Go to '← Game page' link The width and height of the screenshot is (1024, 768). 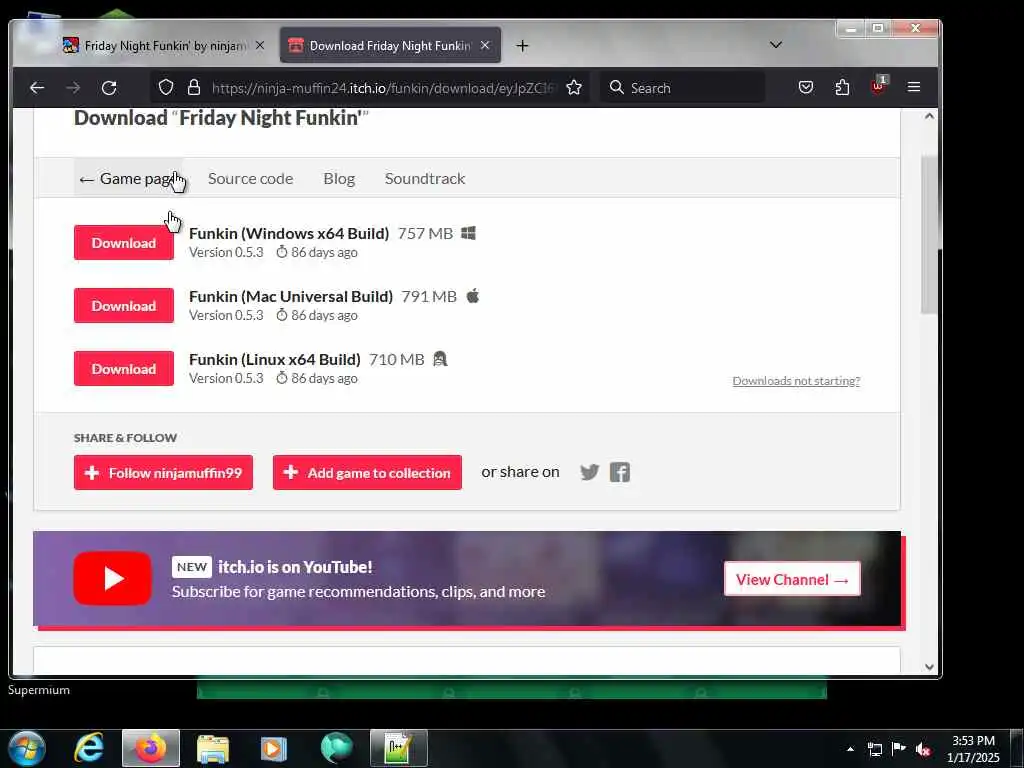(x=129, y=178)
